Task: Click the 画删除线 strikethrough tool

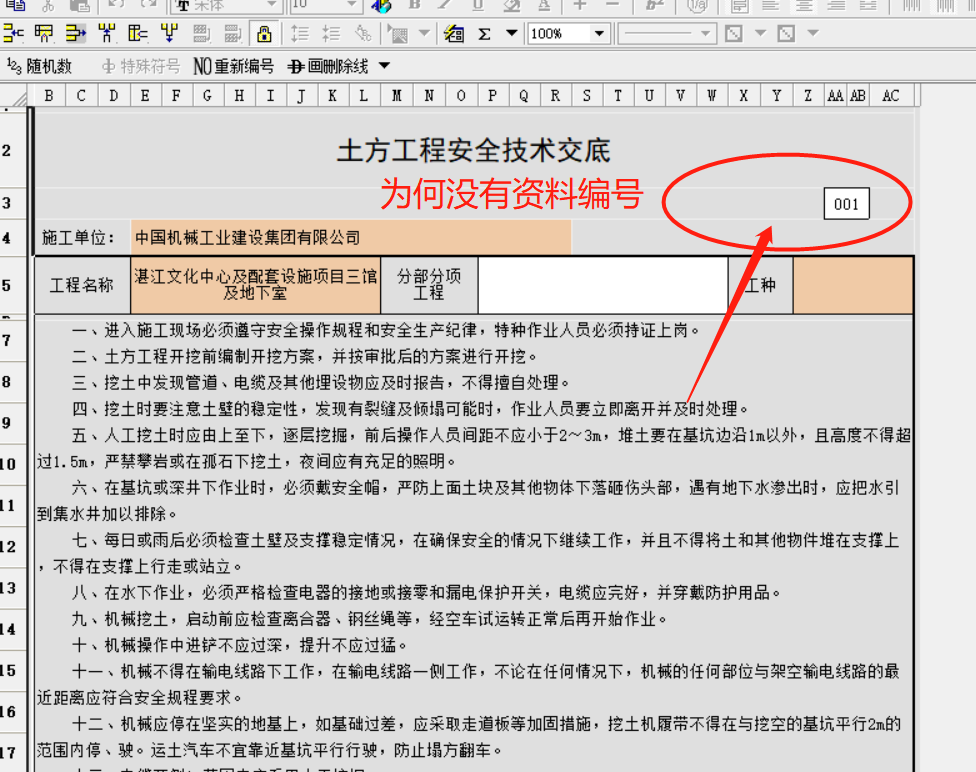Action: (x=328, y=67)
